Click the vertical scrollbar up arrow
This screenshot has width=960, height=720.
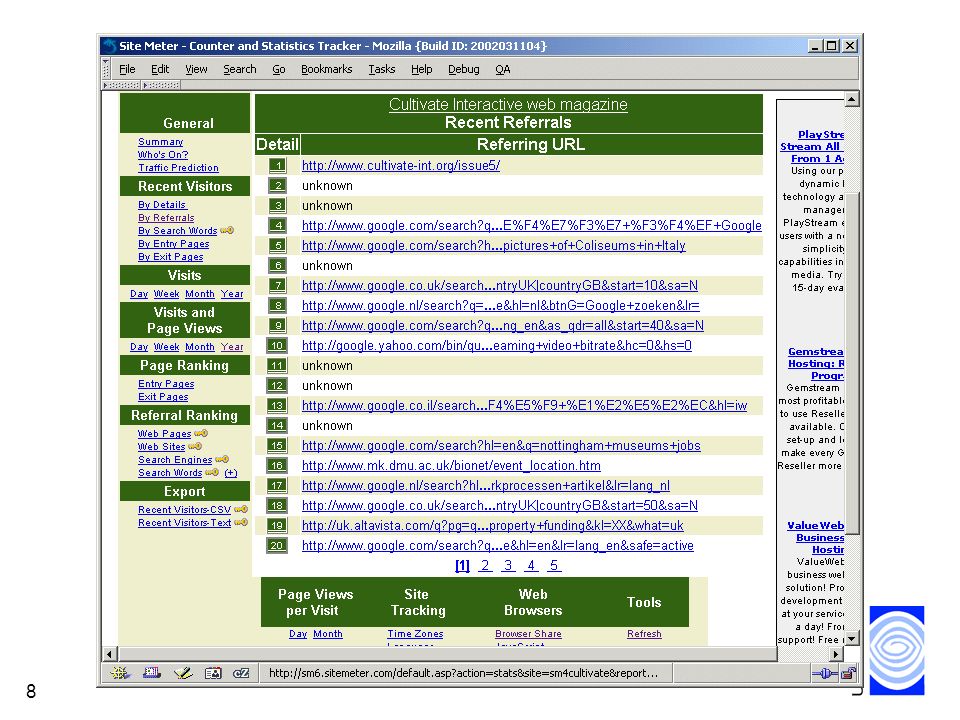point(852,99)
